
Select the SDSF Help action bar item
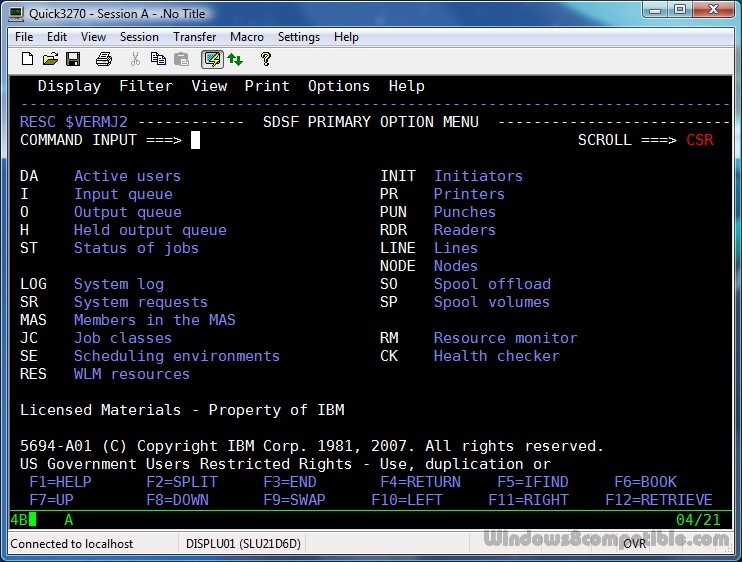pos(406,86)
